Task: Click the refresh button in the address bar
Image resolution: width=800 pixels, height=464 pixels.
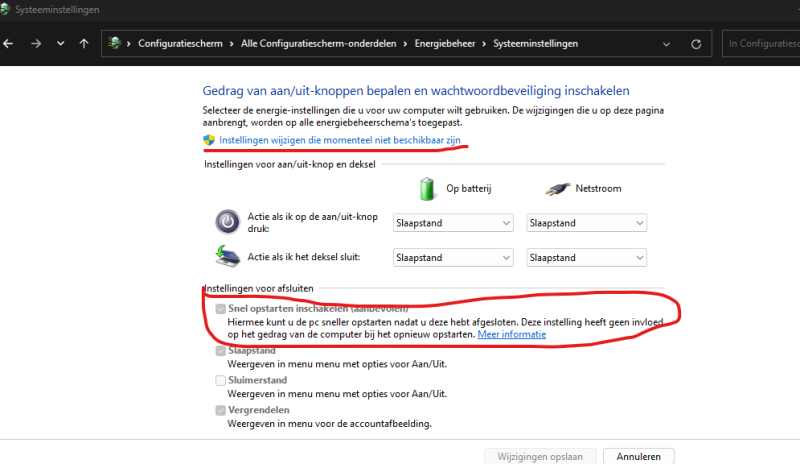Action: click(x=696, y=44)
